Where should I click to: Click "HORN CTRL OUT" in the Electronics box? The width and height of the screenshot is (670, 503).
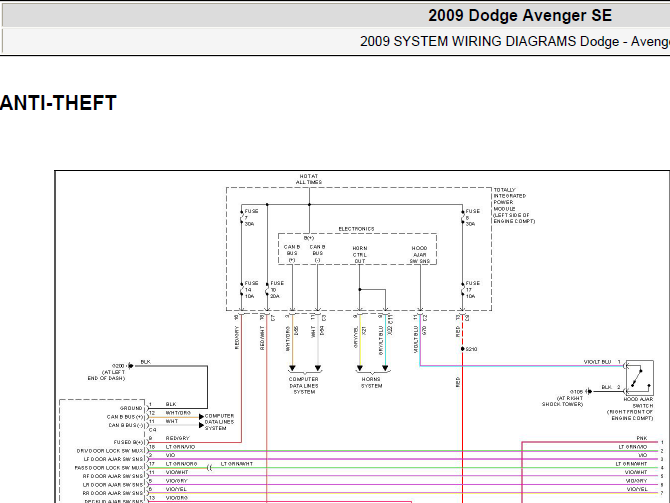click(360, 254)
